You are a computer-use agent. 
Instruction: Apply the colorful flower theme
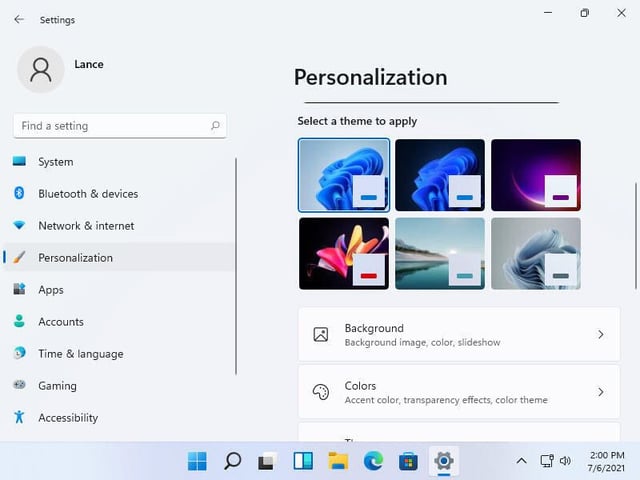(344, 253)
